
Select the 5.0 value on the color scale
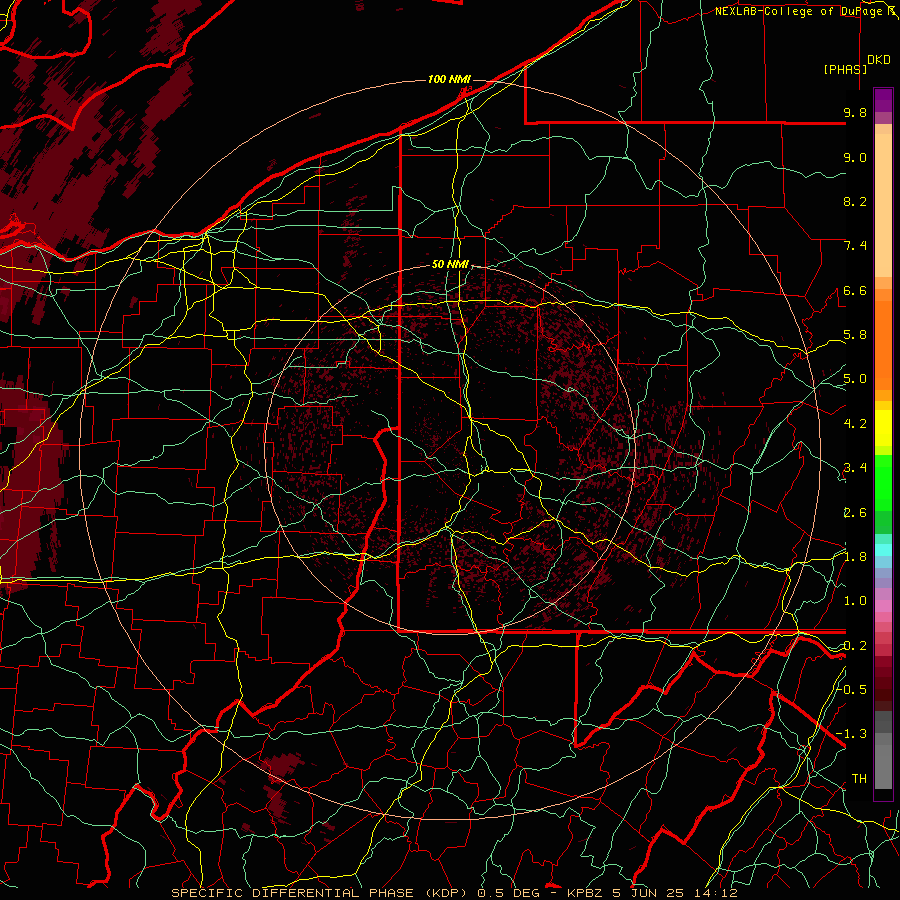[x=855, y=379]
